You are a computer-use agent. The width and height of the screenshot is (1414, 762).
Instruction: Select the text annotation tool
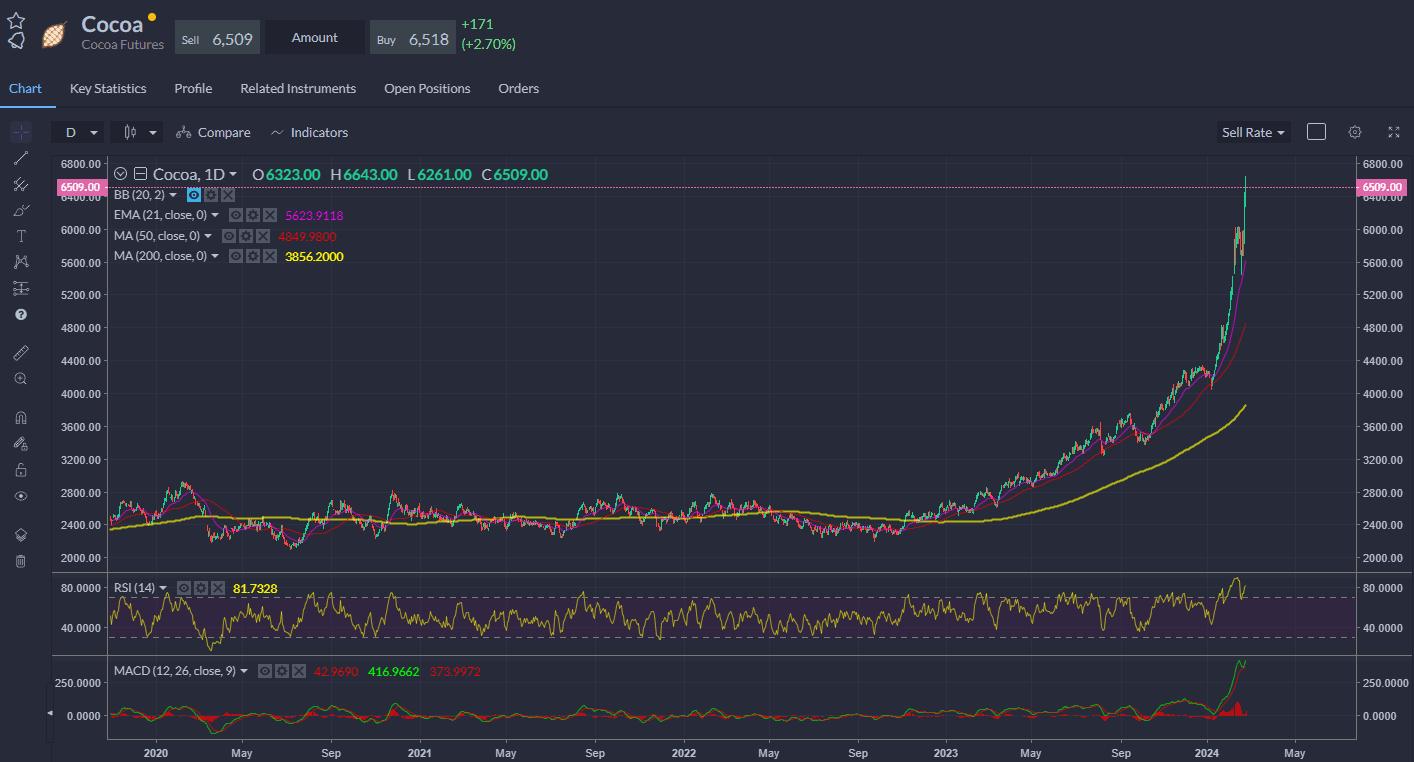[x=21, y=236]
